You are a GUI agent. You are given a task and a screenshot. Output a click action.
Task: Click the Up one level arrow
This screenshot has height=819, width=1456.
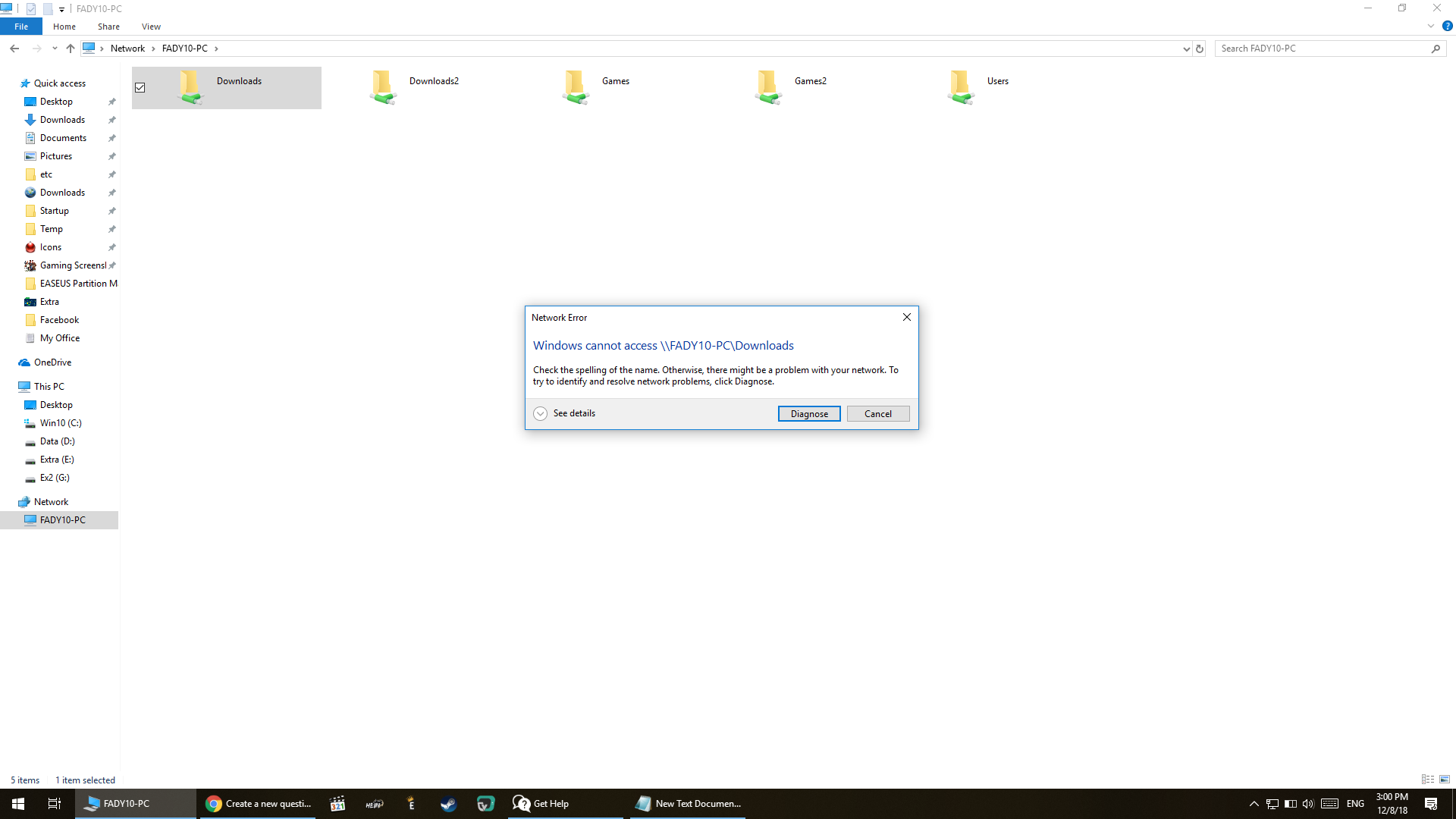[x=71, y=49]
